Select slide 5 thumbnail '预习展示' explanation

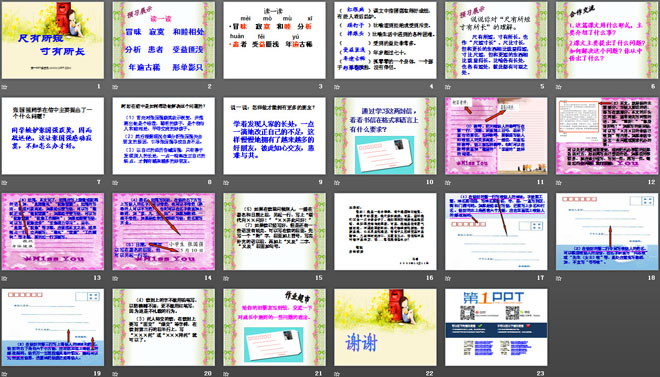[496, 40]
